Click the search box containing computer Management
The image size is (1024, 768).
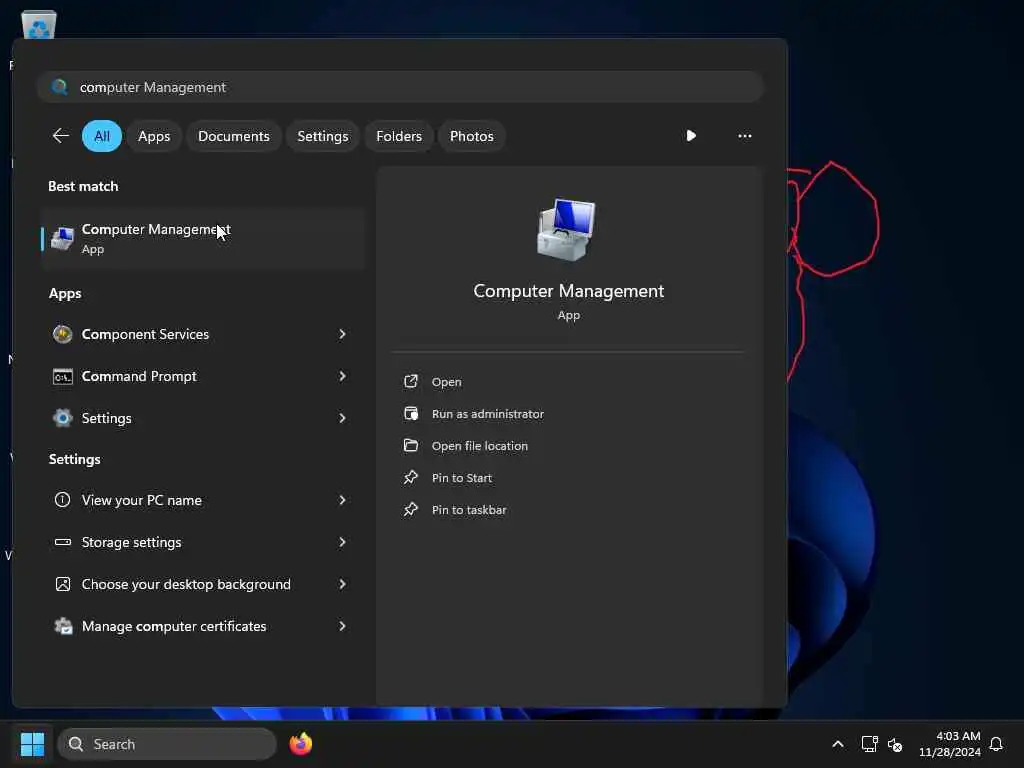point(400,87)
